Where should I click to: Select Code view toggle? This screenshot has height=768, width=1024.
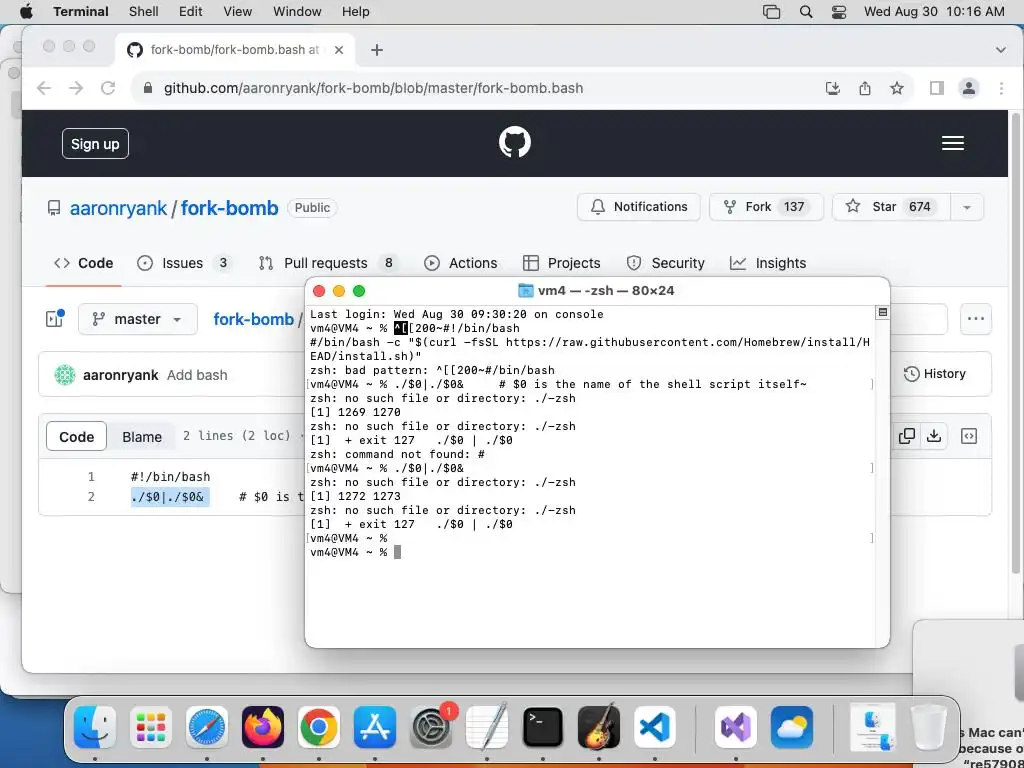point(76,437)
